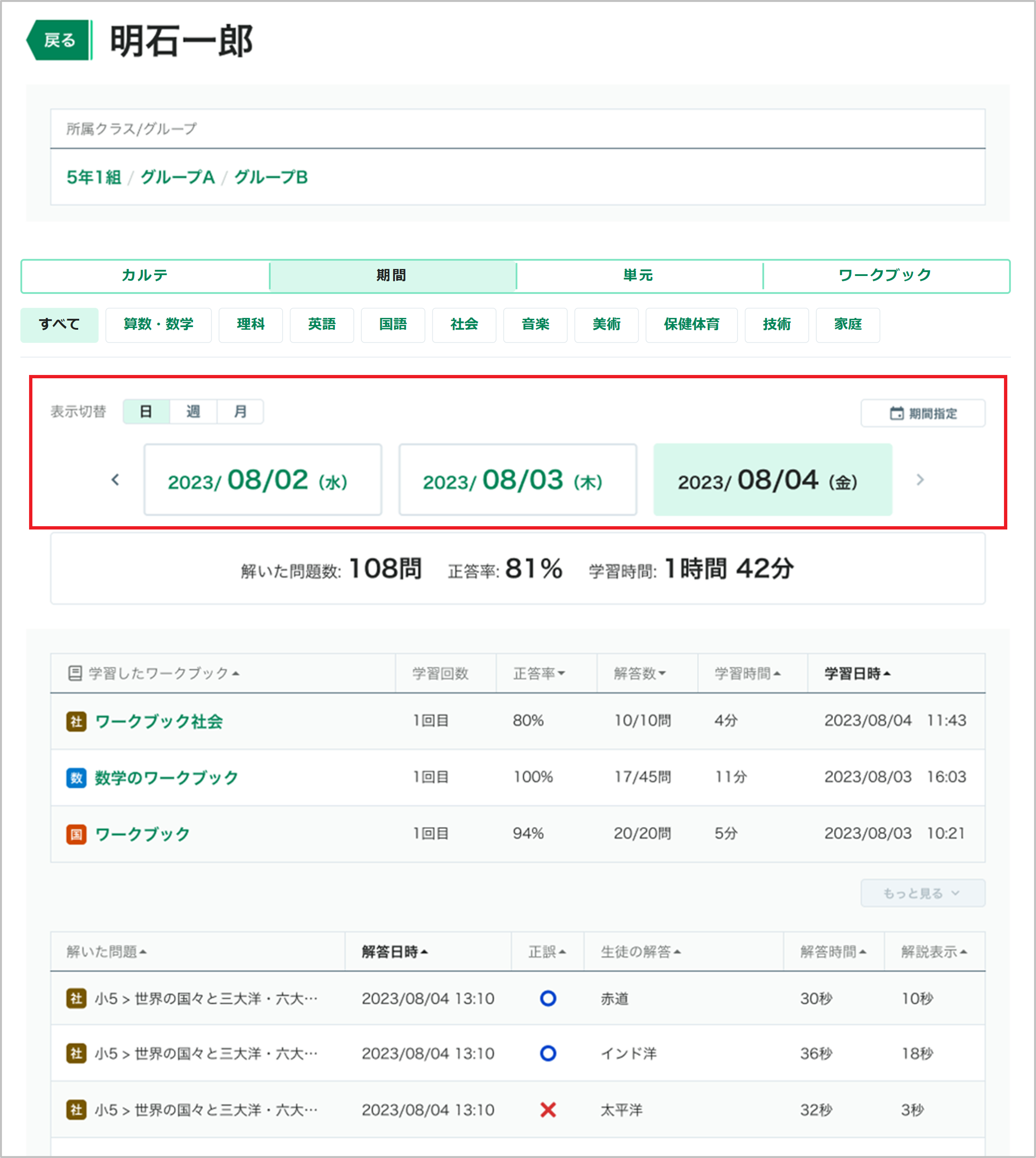
Task: Sort questions by 解答時間 column
Action: coord(833,952)
